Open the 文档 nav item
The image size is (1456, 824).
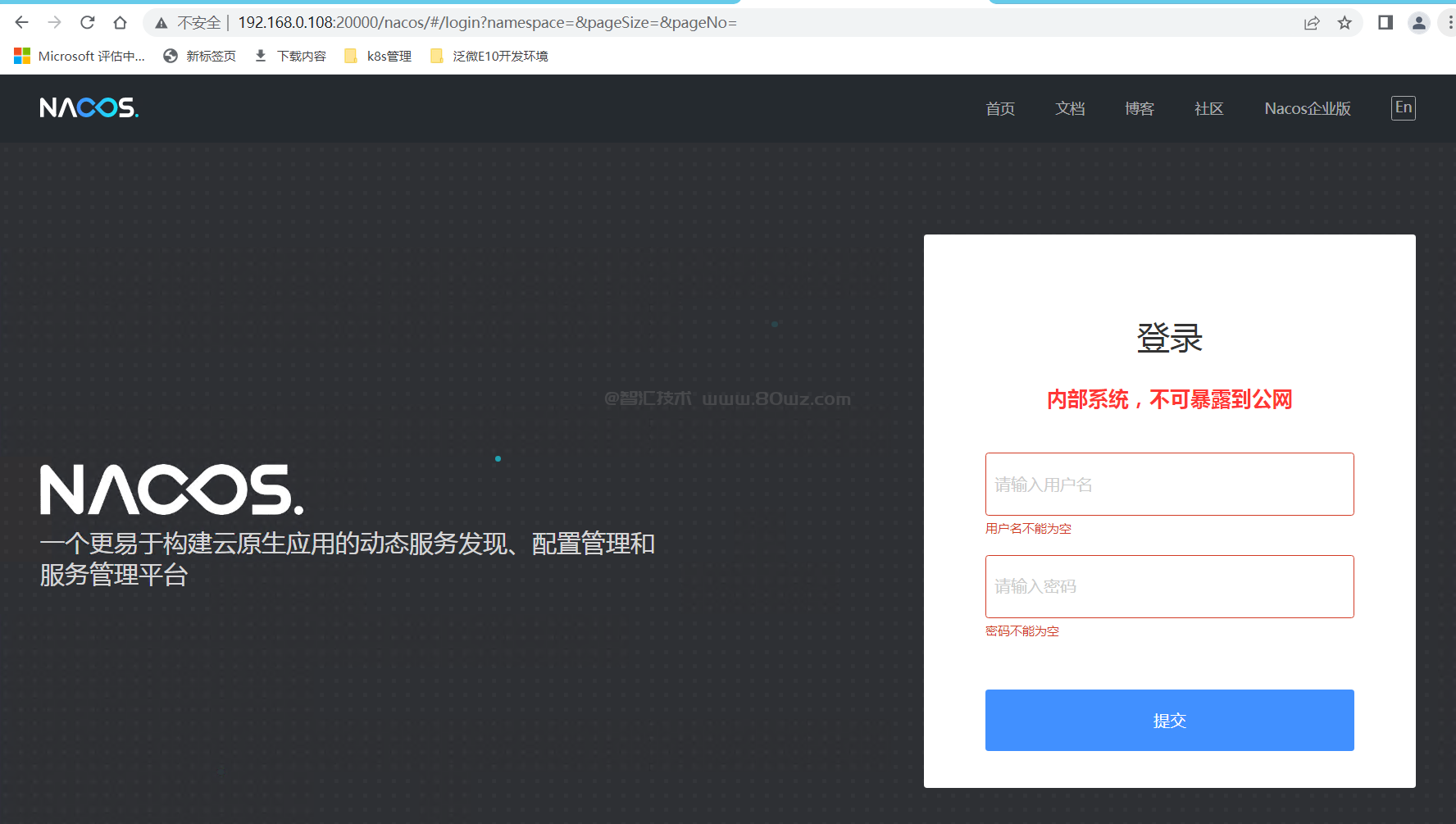[1070, 108]
